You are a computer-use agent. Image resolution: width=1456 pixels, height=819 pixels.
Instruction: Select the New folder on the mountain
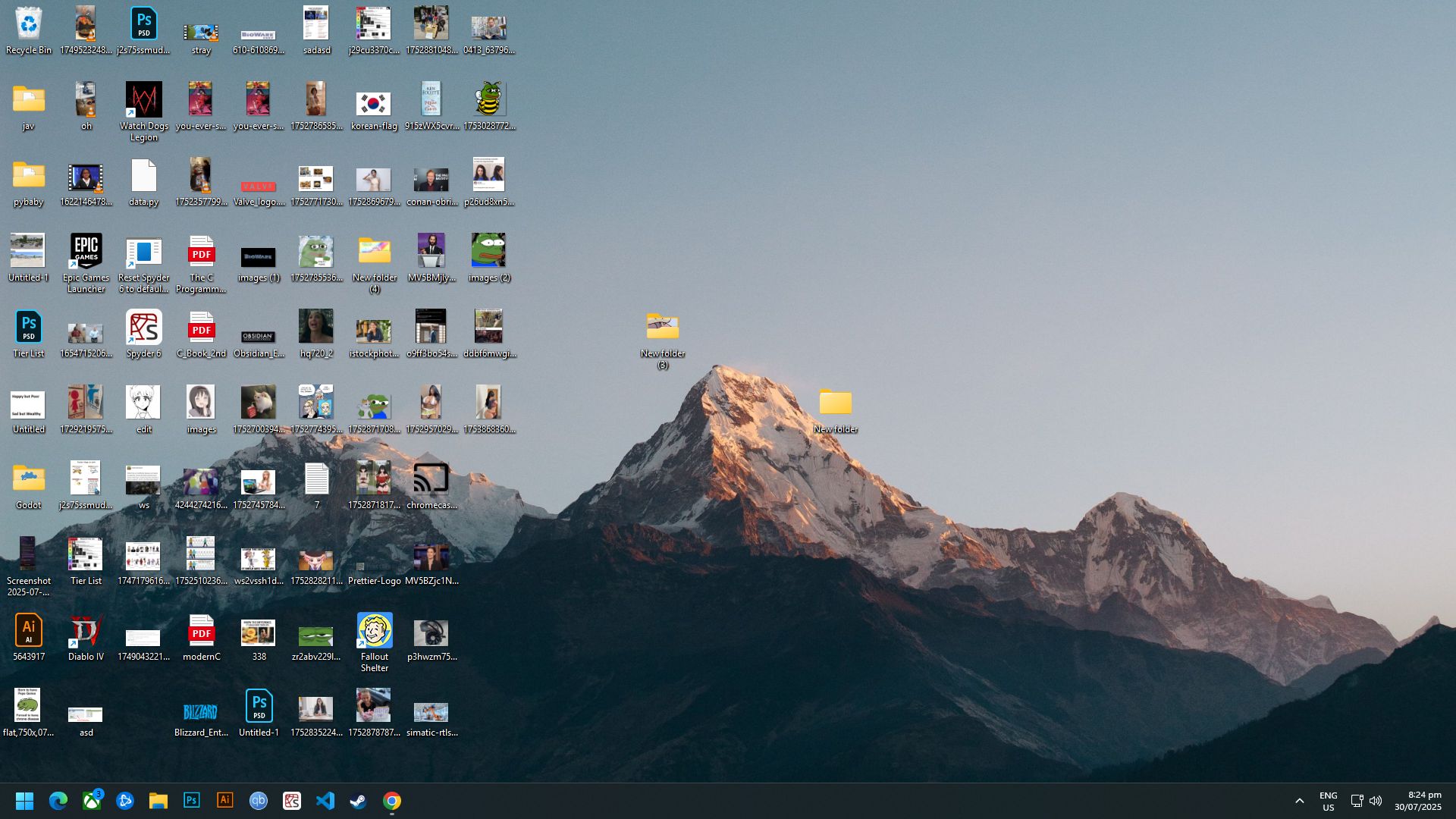(x=836, y=409)
